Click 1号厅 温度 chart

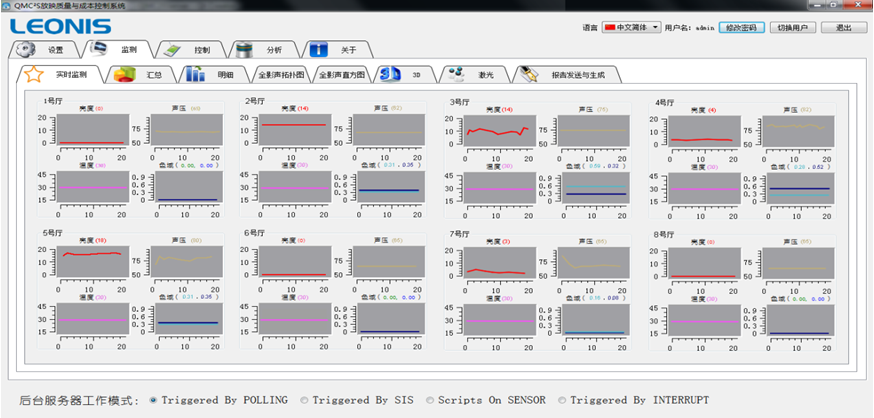coord(91,187)
